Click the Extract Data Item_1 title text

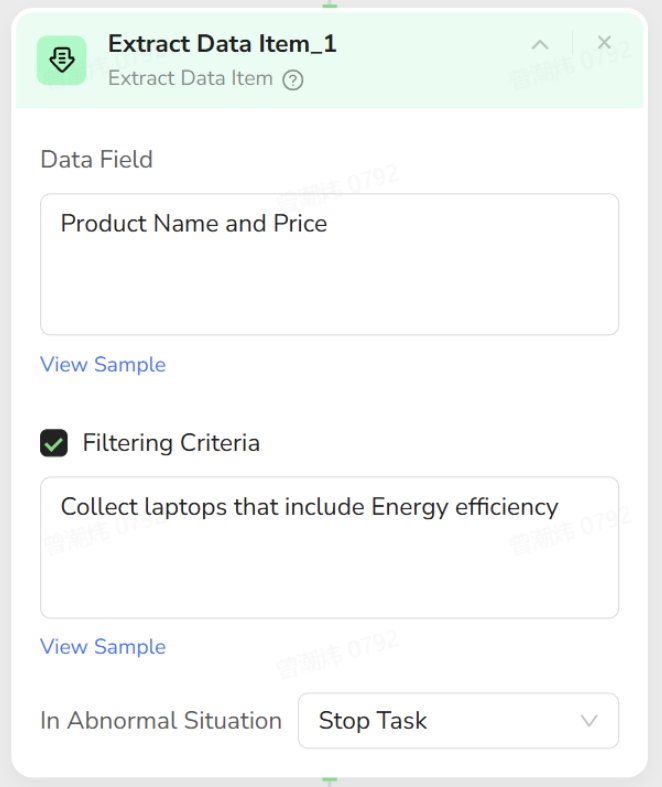[222, 44]
